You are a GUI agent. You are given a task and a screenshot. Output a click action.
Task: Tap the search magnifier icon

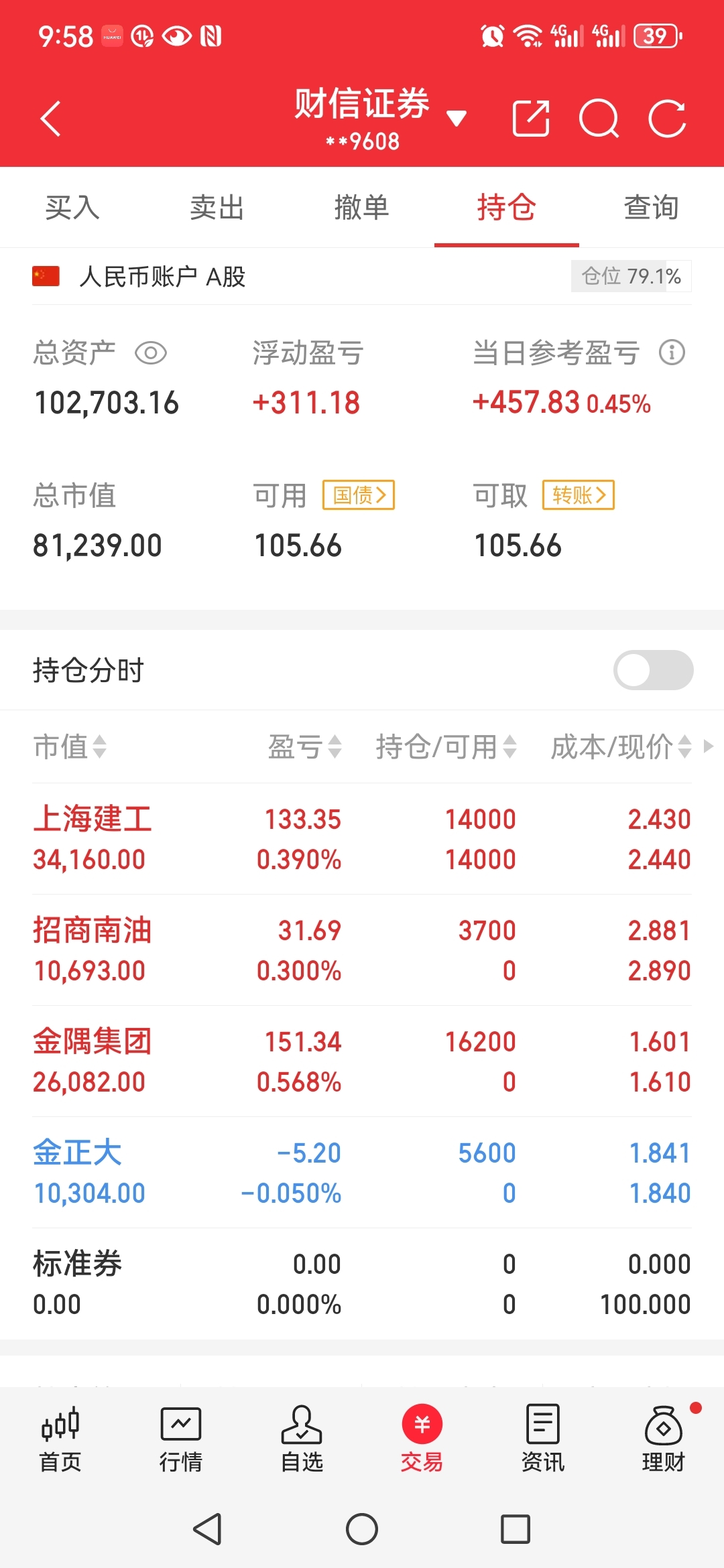click(x=599, y=119)
